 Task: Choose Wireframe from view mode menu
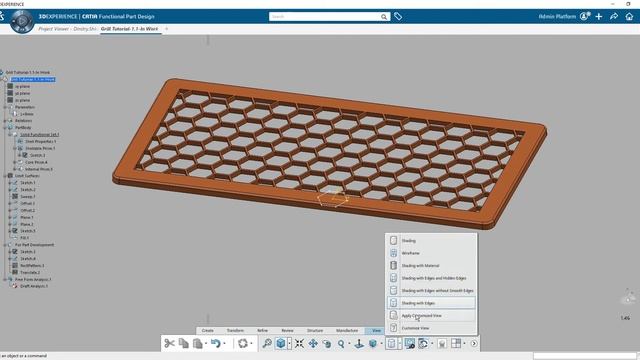[x=431, y=253]
